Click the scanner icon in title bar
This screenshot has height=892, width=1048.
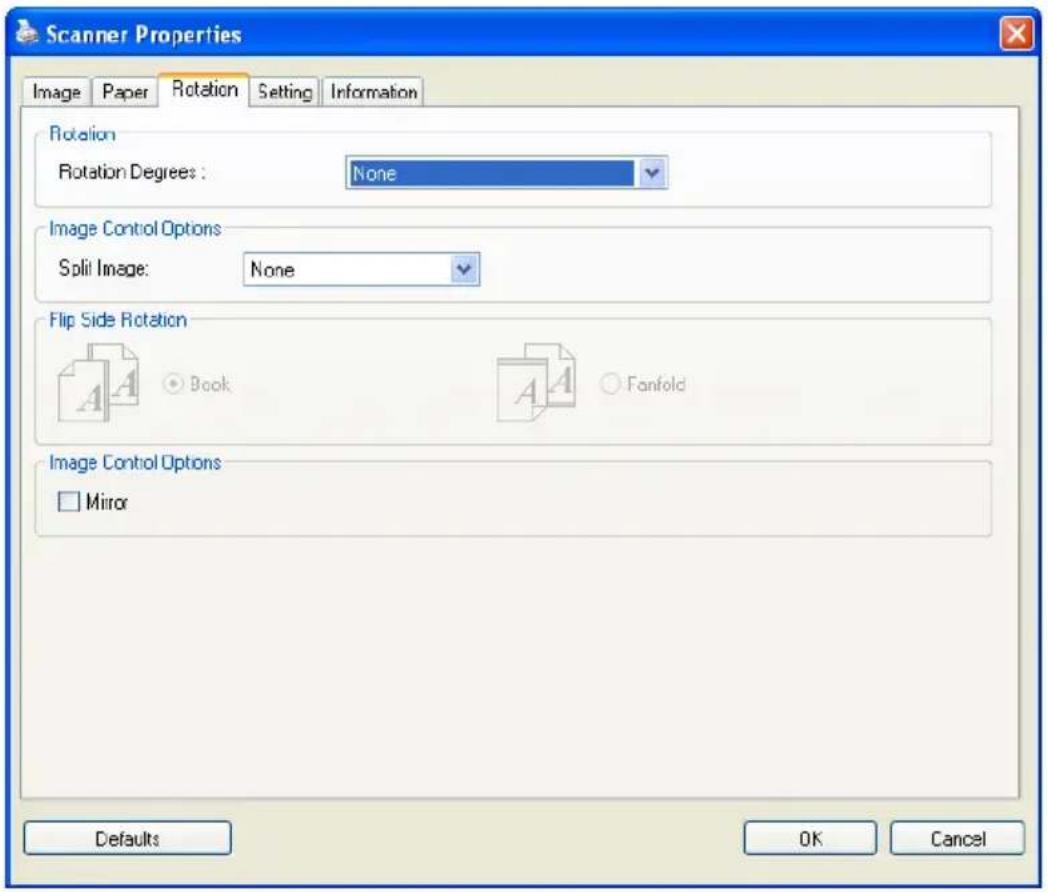click(x=27, y=32)
